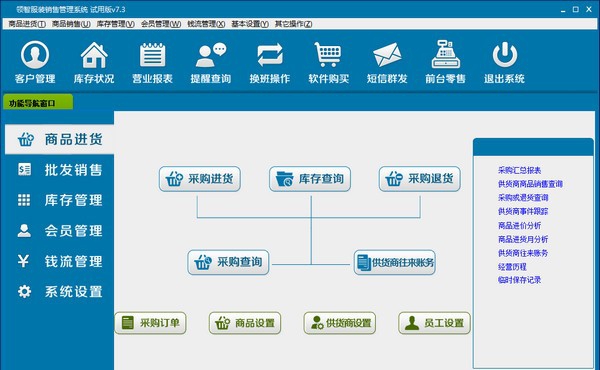Open the 商品设置 button
This screenshot has height=370, width=600.
245,323
